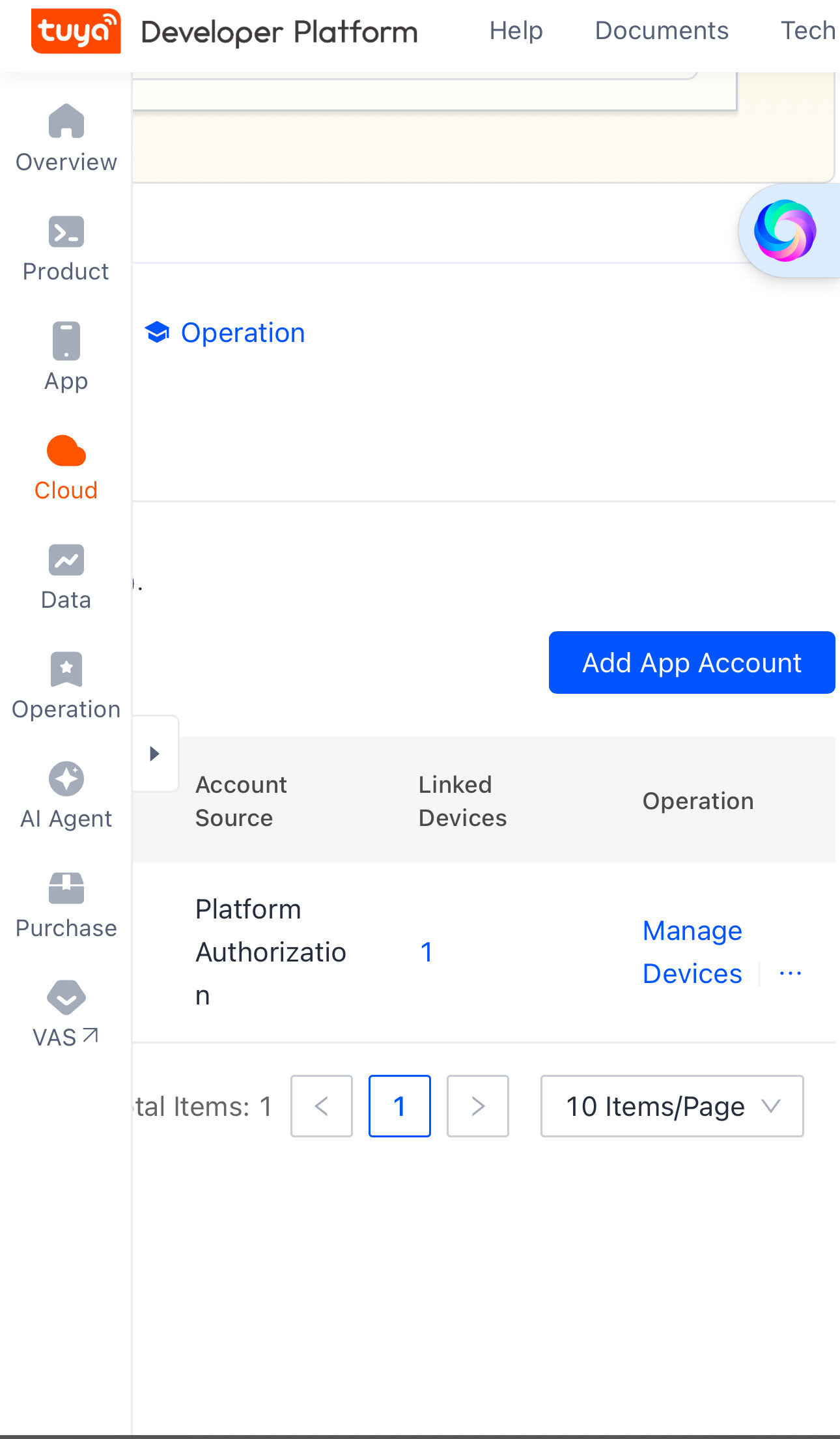Go to the Product section

pyautogui.click(x=66, y=249)
